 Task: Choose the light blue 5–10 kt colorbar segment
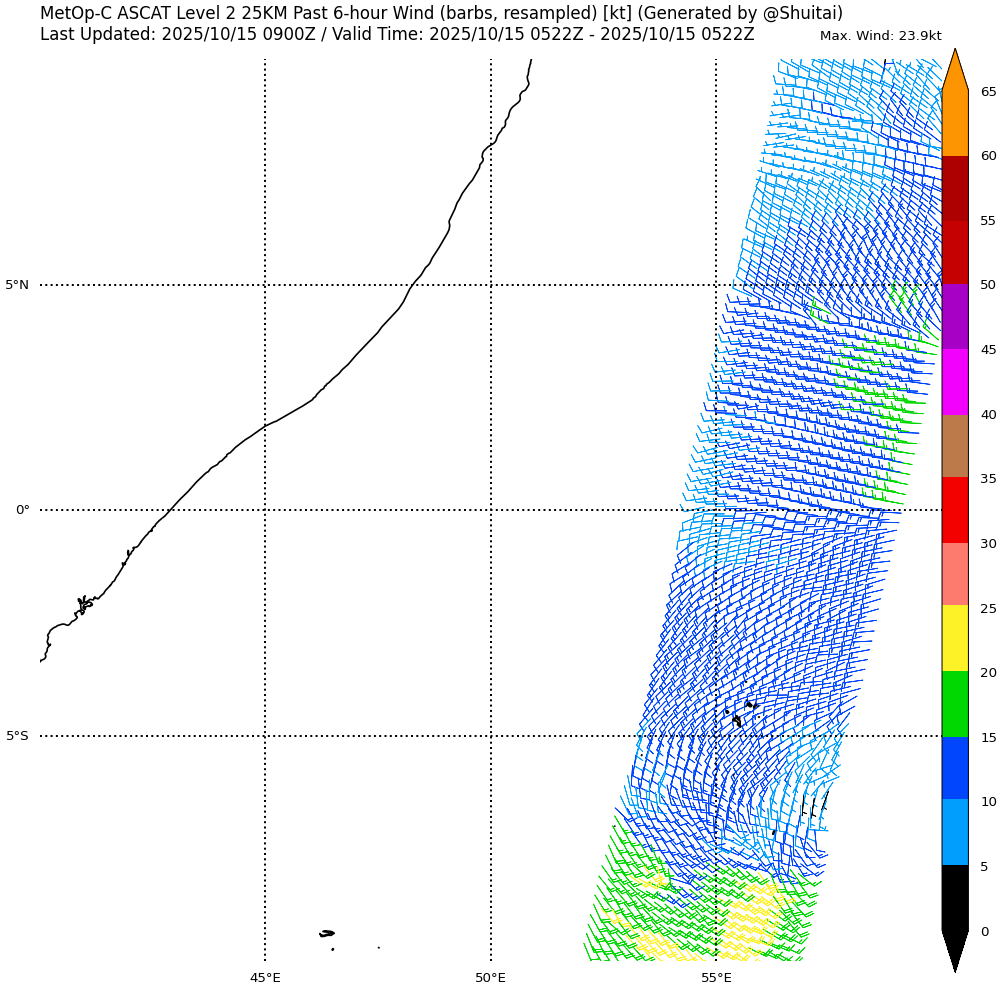[955, 832]
